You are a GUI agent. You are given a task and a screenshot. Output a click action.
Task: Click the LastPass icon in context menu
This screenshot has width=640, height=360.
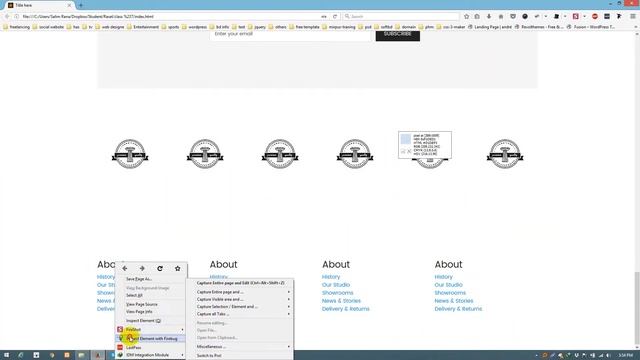coord(120,347)
